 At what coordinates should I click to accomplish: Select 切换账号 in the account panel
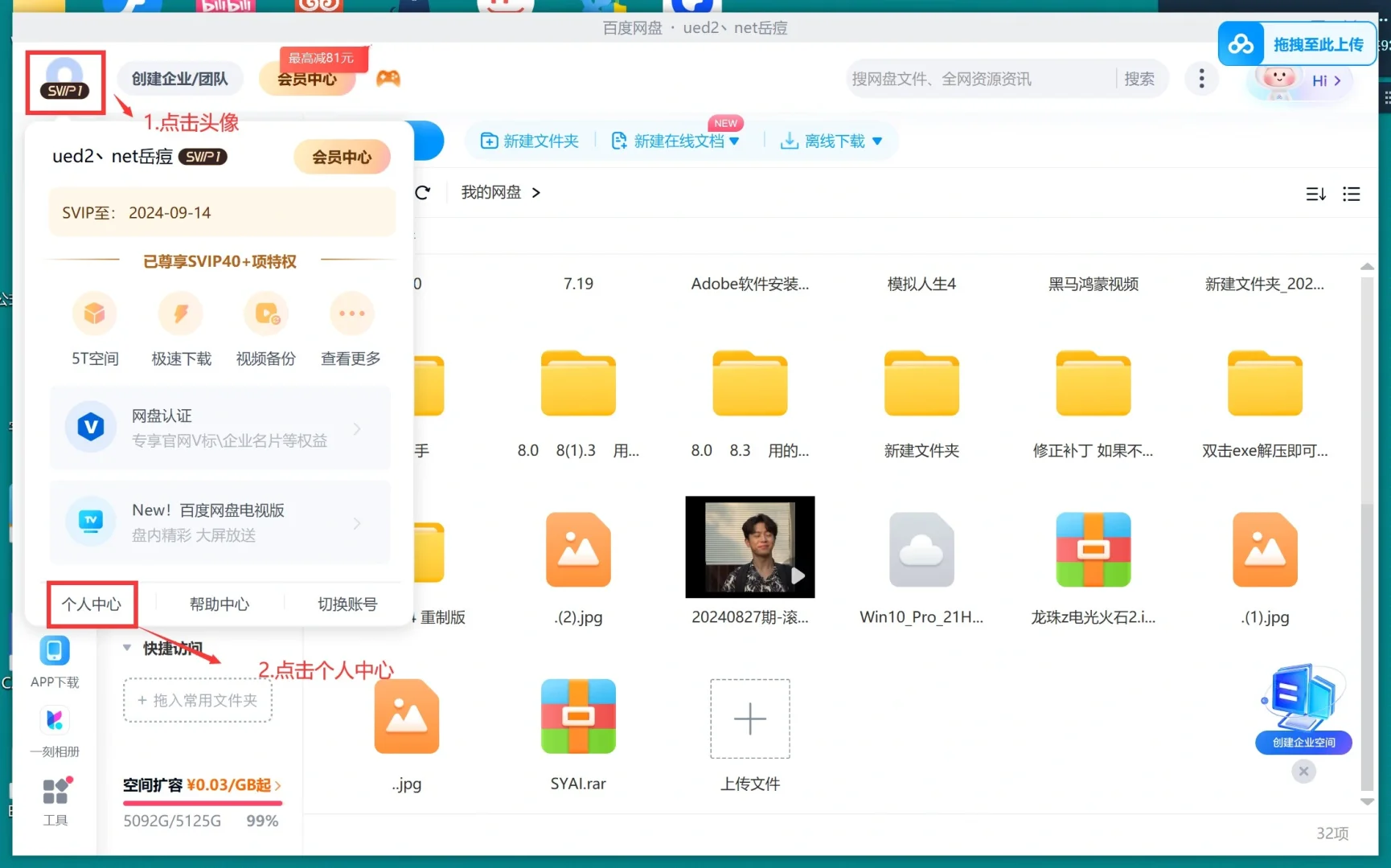347,604
